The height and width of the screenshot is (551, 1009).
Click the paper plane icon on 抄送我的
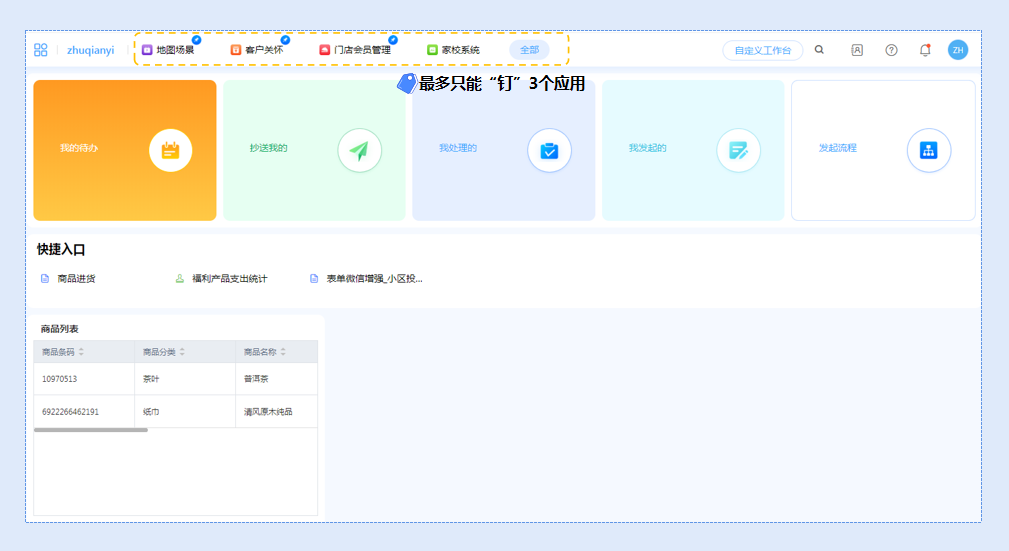pos(359,151)
